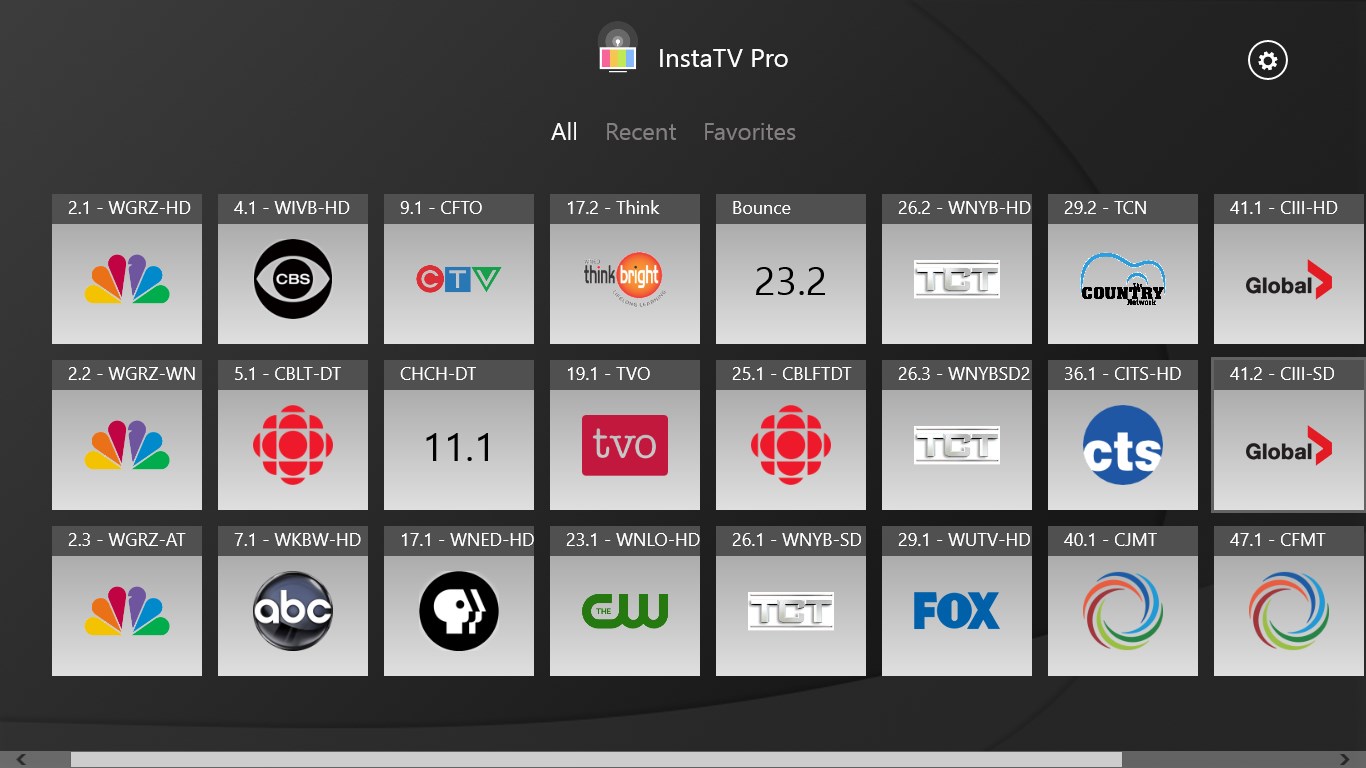Open CTV channel 9.1 - CFTO
Image resolution: width=1366 pixels, height=768 pixels.
point(459,269)
